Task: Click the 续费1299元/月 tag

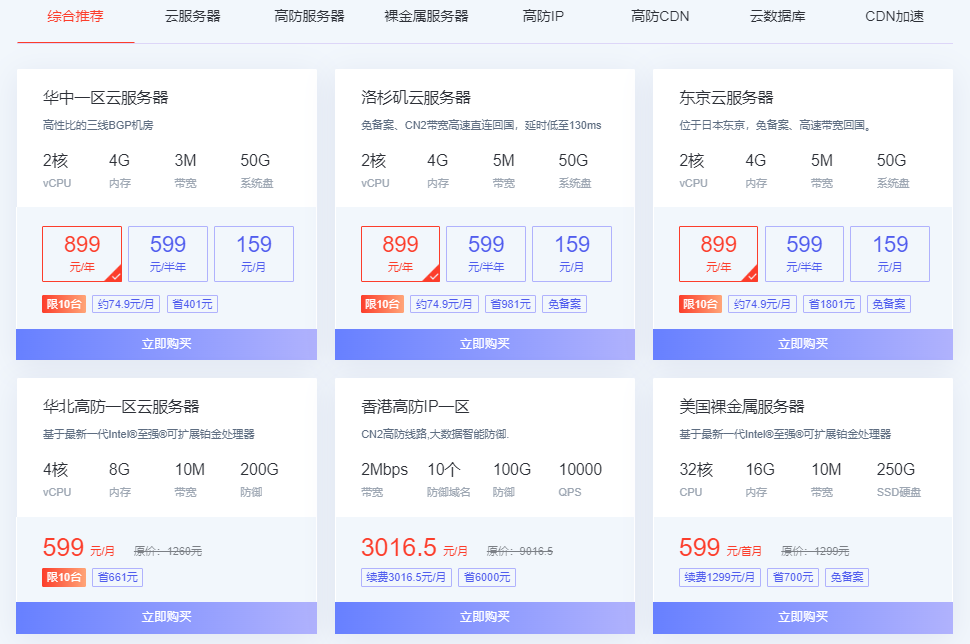Action: coord(719,577)
